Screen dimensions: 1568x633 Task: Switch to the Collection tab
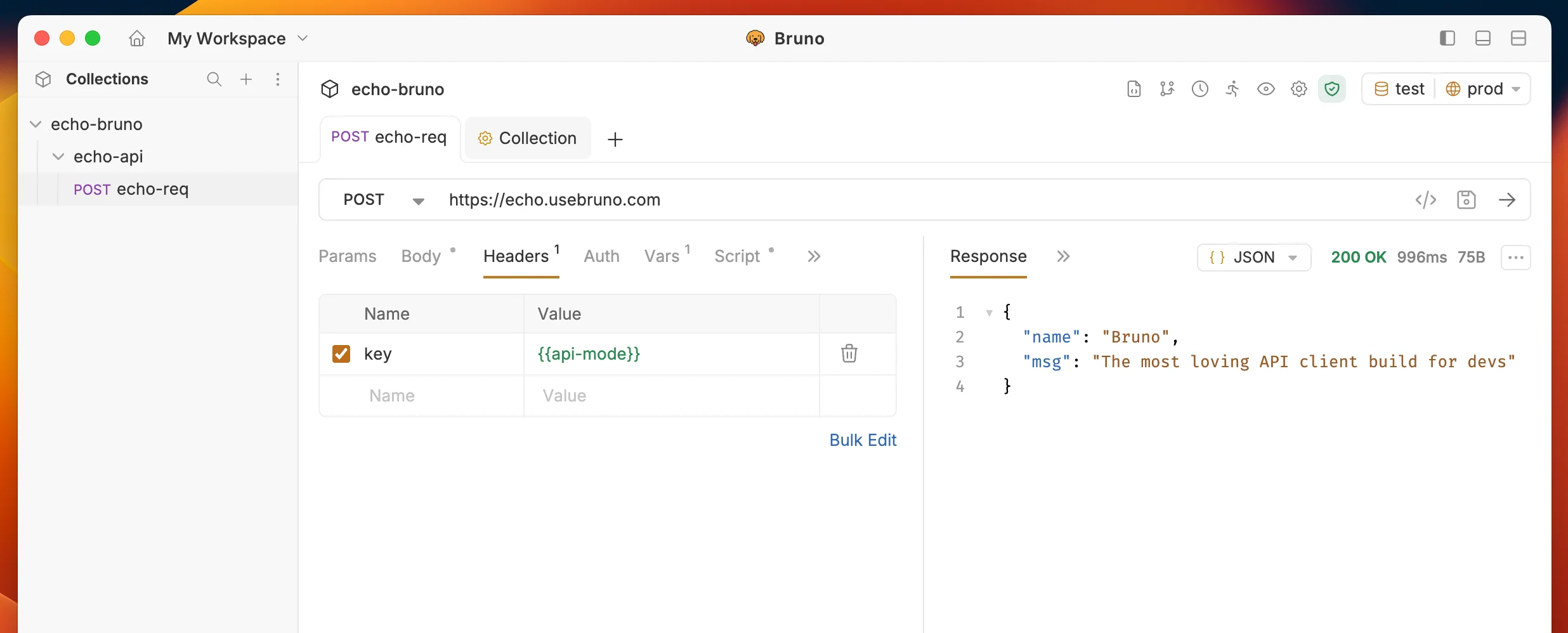coord(528,138)
